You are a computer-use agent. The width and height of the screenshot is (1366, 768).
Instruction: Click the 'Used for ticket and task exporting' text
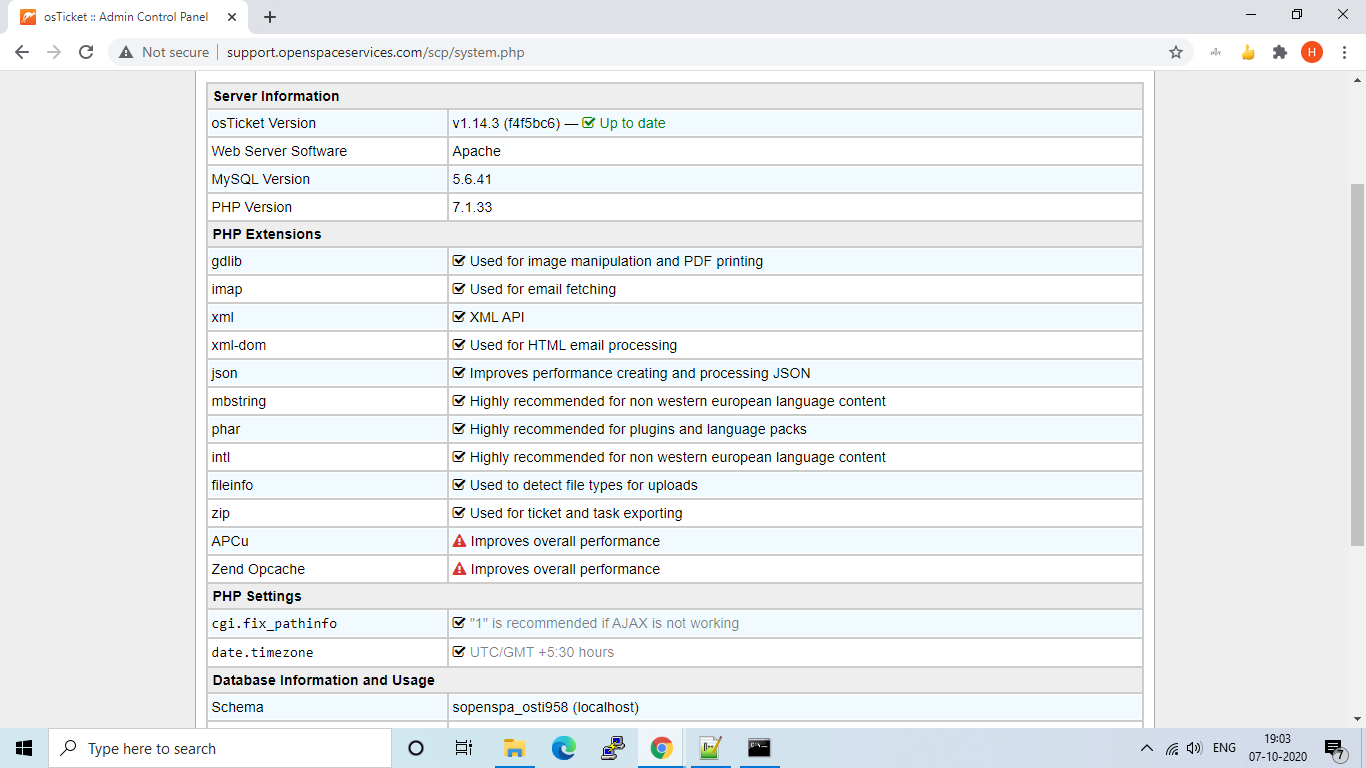(576, 513)
